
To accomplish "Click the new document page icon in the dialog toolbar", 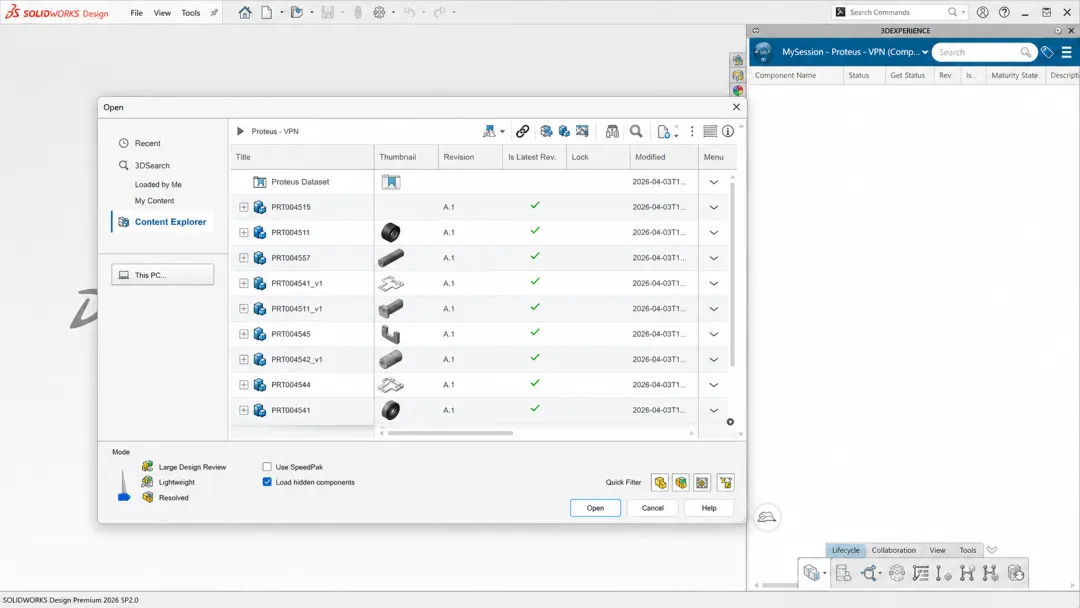I will (663, 131).
